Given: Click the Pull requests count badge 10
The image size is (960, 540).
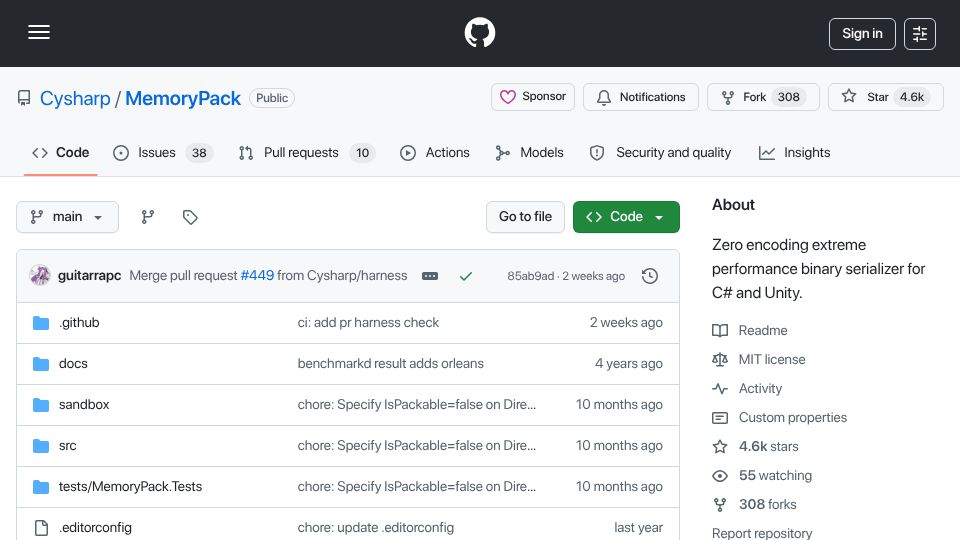Looking at the screenshot, I should [362, 153].
